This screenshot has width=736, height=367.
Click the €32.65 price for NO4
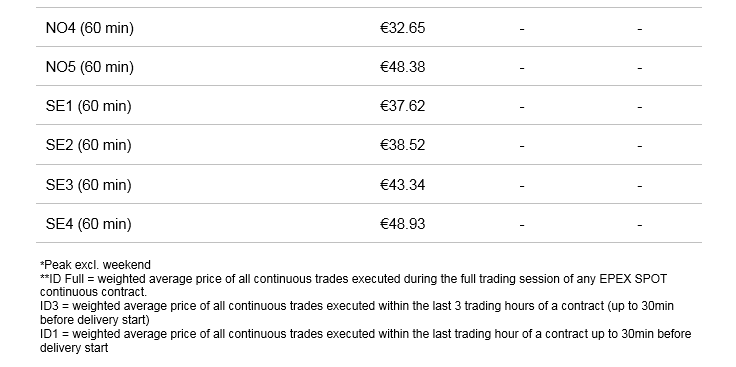(403, 28)
